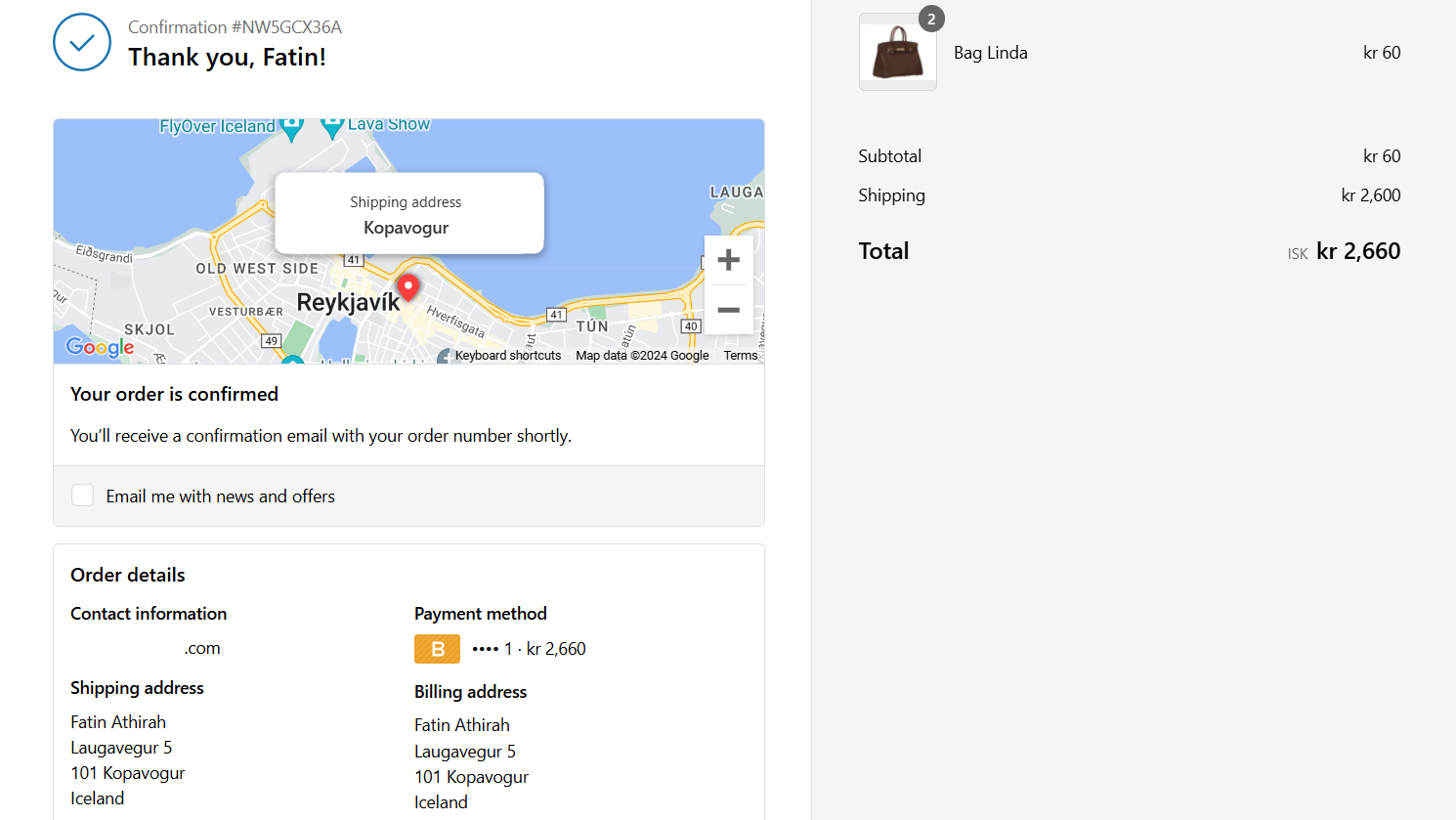This screenshot has height=820, width=1456.
Task: Click the Bag Linda product thumbnail
Action: pos(897,54)
